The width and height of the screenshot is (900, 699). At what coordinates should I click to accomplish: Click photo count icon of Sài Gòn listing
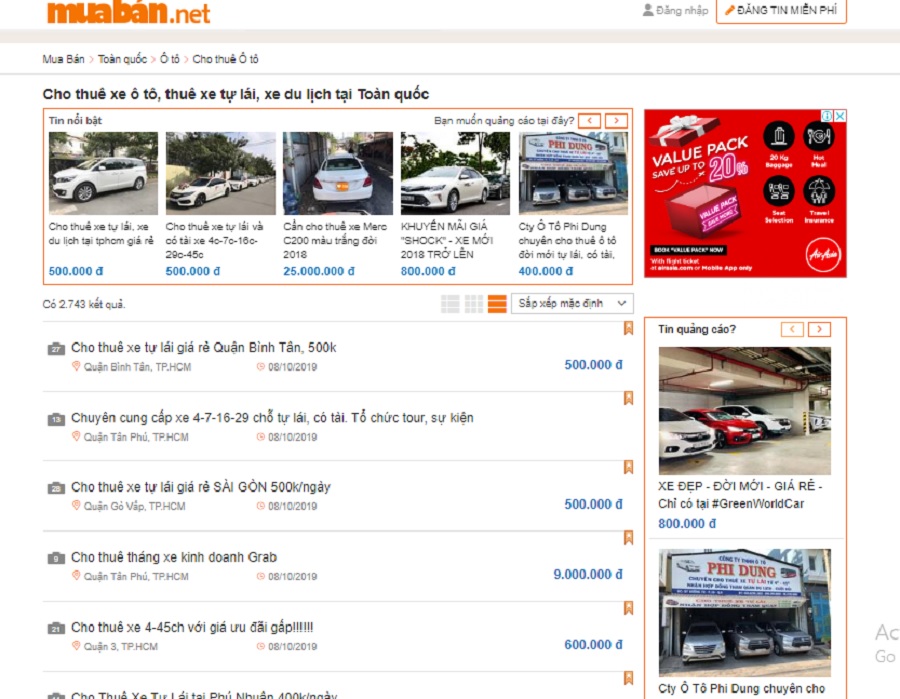[56, 488]
